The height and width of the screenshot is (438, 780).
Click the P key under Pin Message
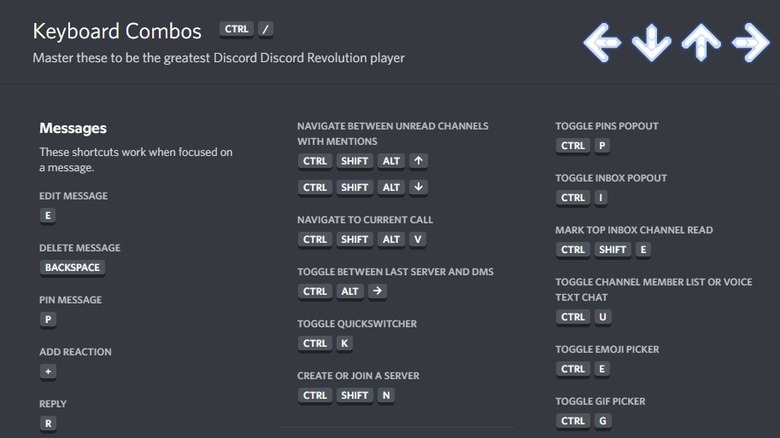(48, 319)
